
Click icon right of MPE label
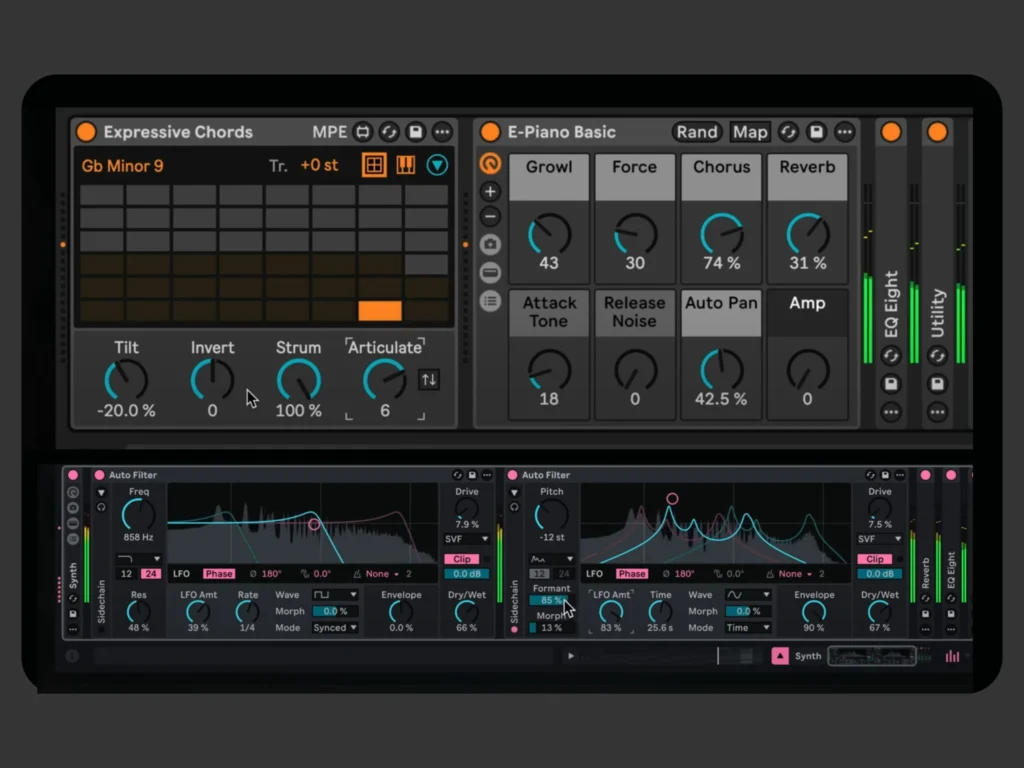(x=362, y=132)
